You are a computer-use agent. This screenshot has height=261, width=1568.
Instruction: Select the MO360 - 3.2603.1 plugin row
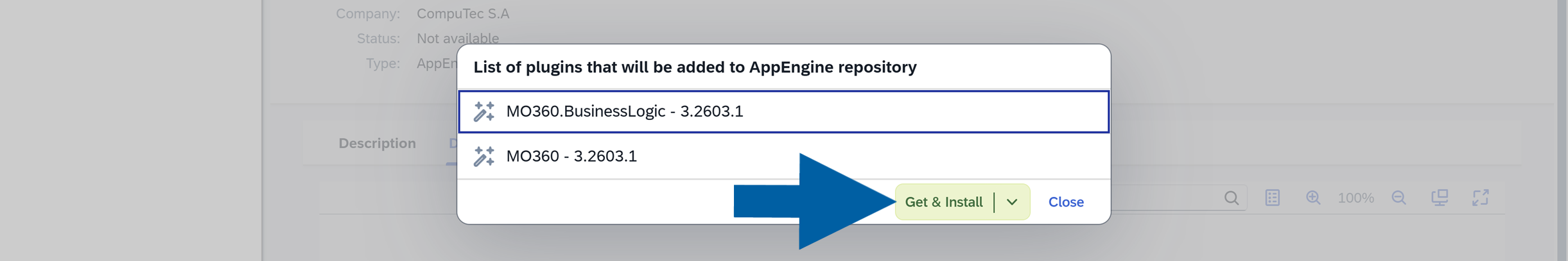click(x=783, y=156)
